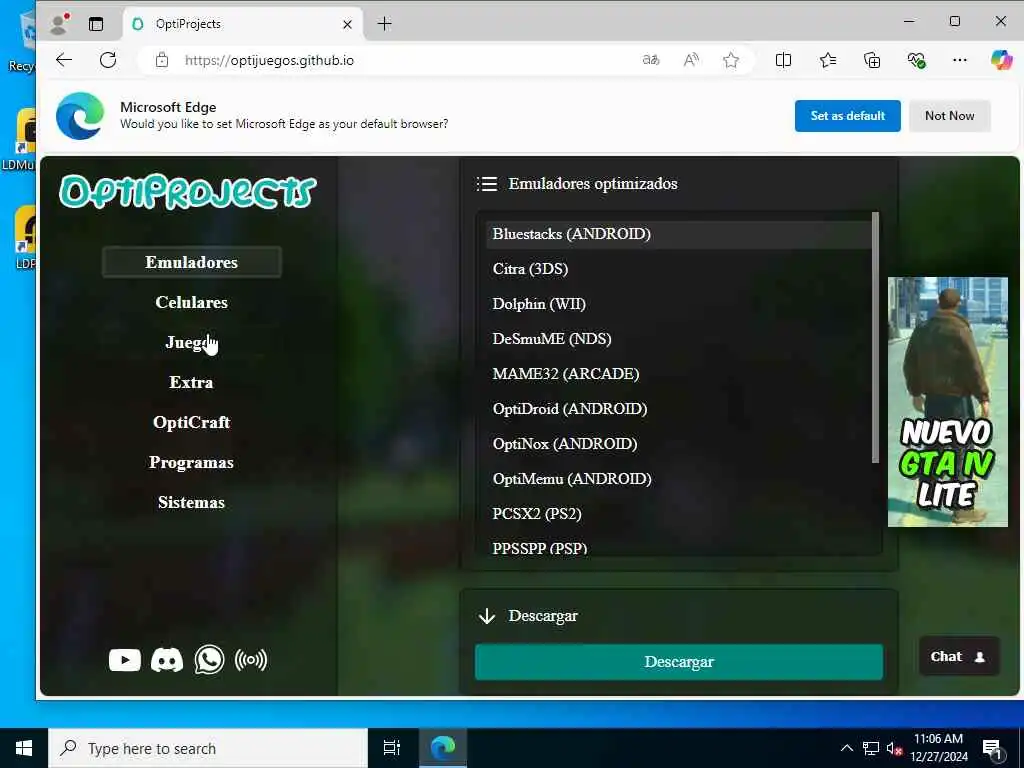Open the YouTube channel icon
Screen dimensions: 1024x768
click(x=124, y=660)
